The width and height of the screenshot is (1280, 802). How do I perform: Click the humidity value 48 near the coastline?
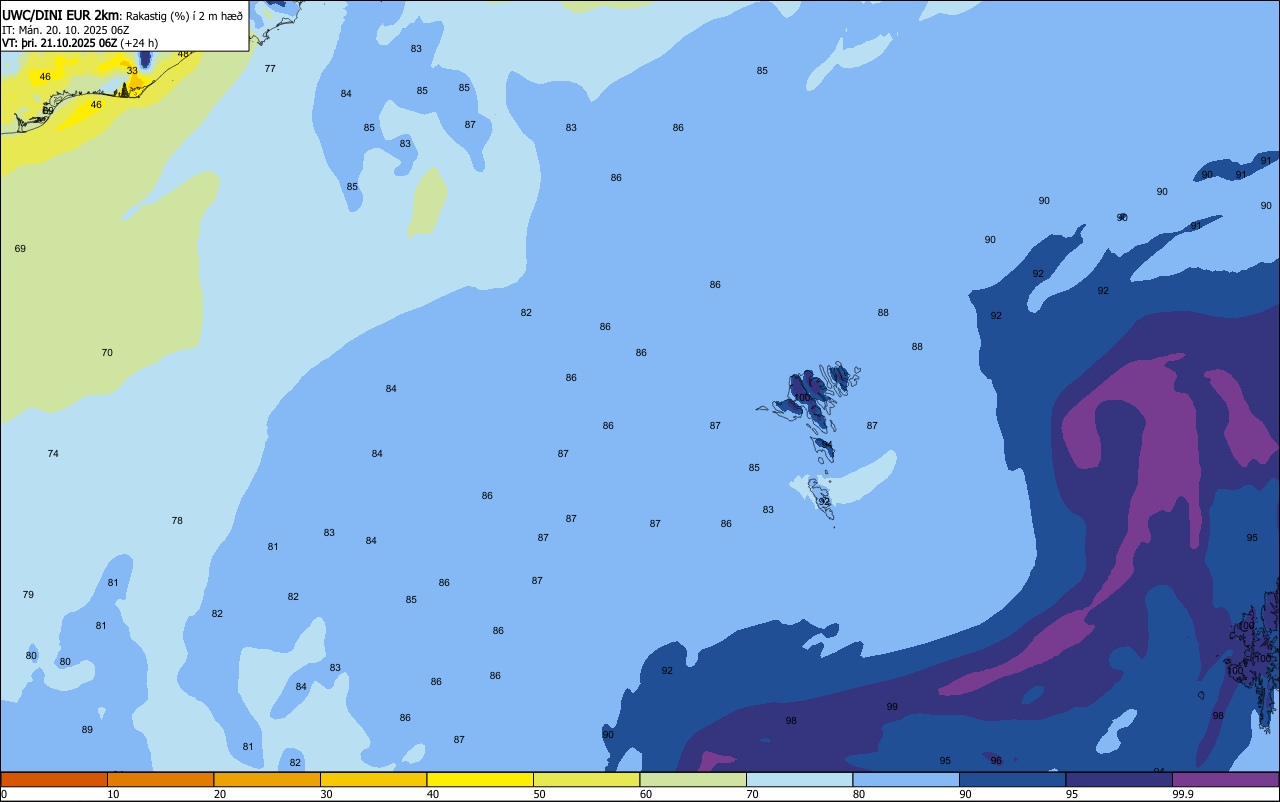pyautogui.click(x=183, y=54)
